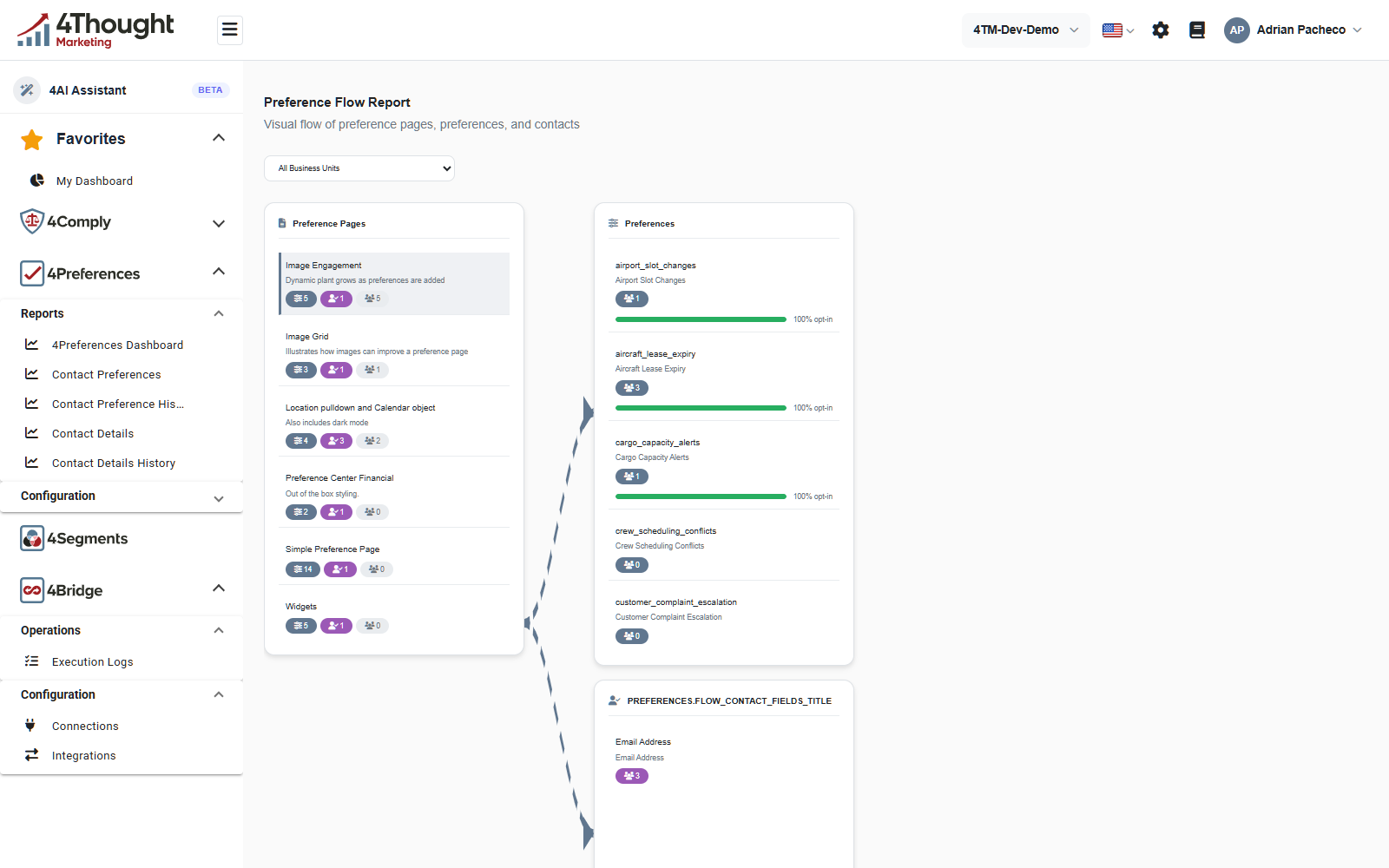The image size is (1389, 868).
Task: Click aircraft_lease_expiry contacts badge 3
Action: click(x=632, y=388)
